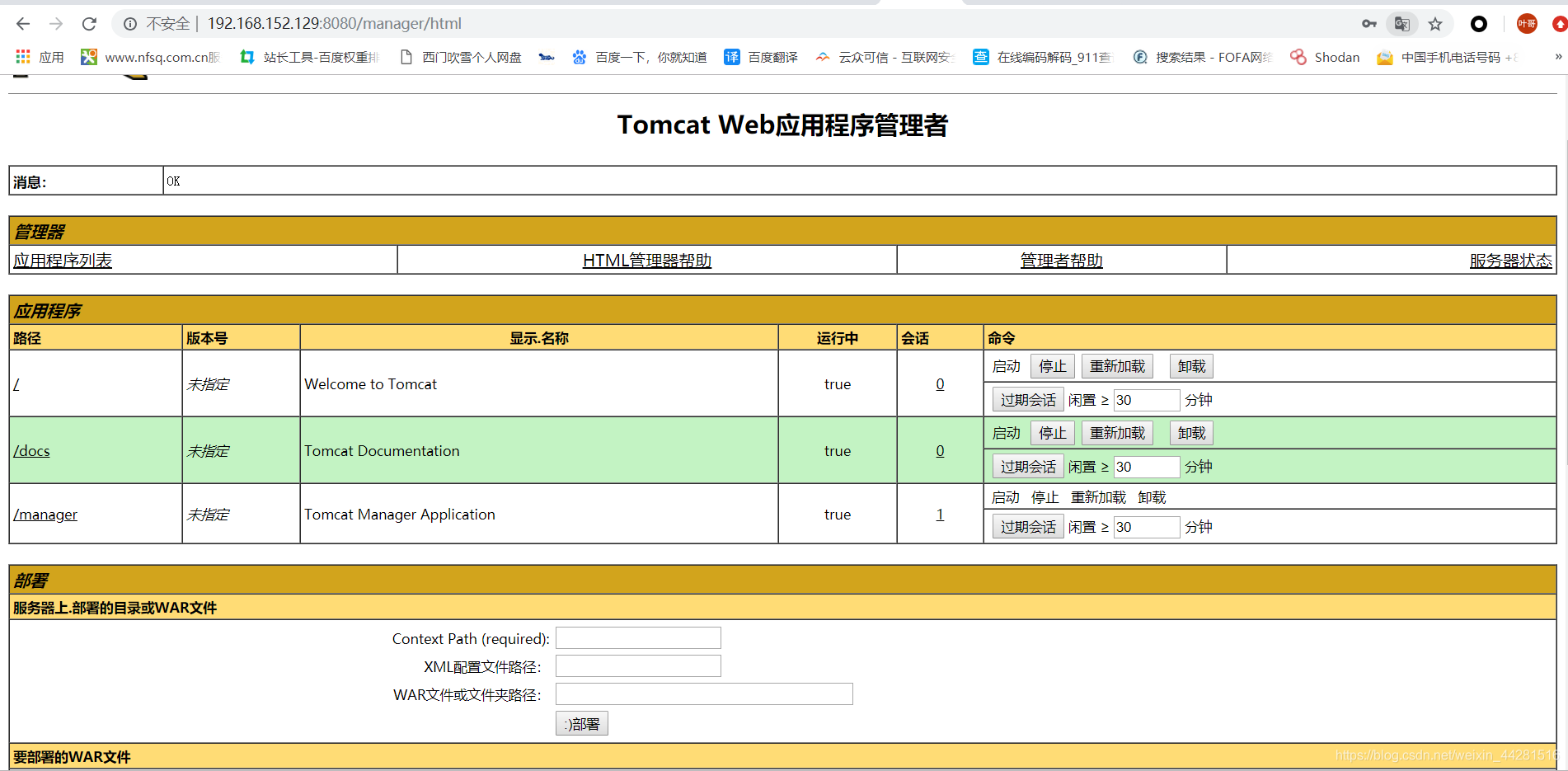Edit idle minutes for the root / application
1568x771 pixels.
pyautogui.click(x=1147, y=400)
